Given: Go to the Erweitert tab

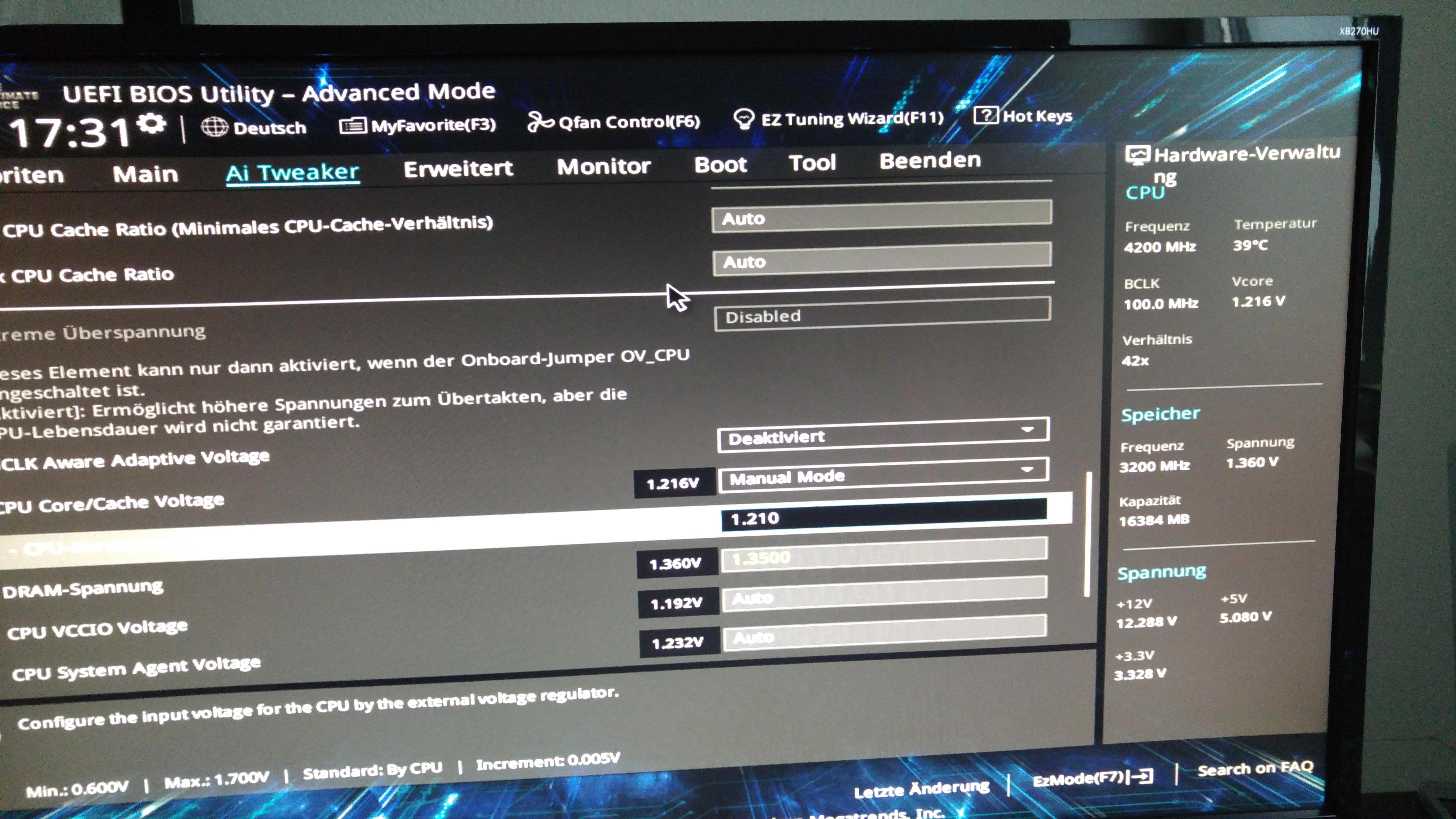Looking at the screenshot, I should click(x=458, y=168).
